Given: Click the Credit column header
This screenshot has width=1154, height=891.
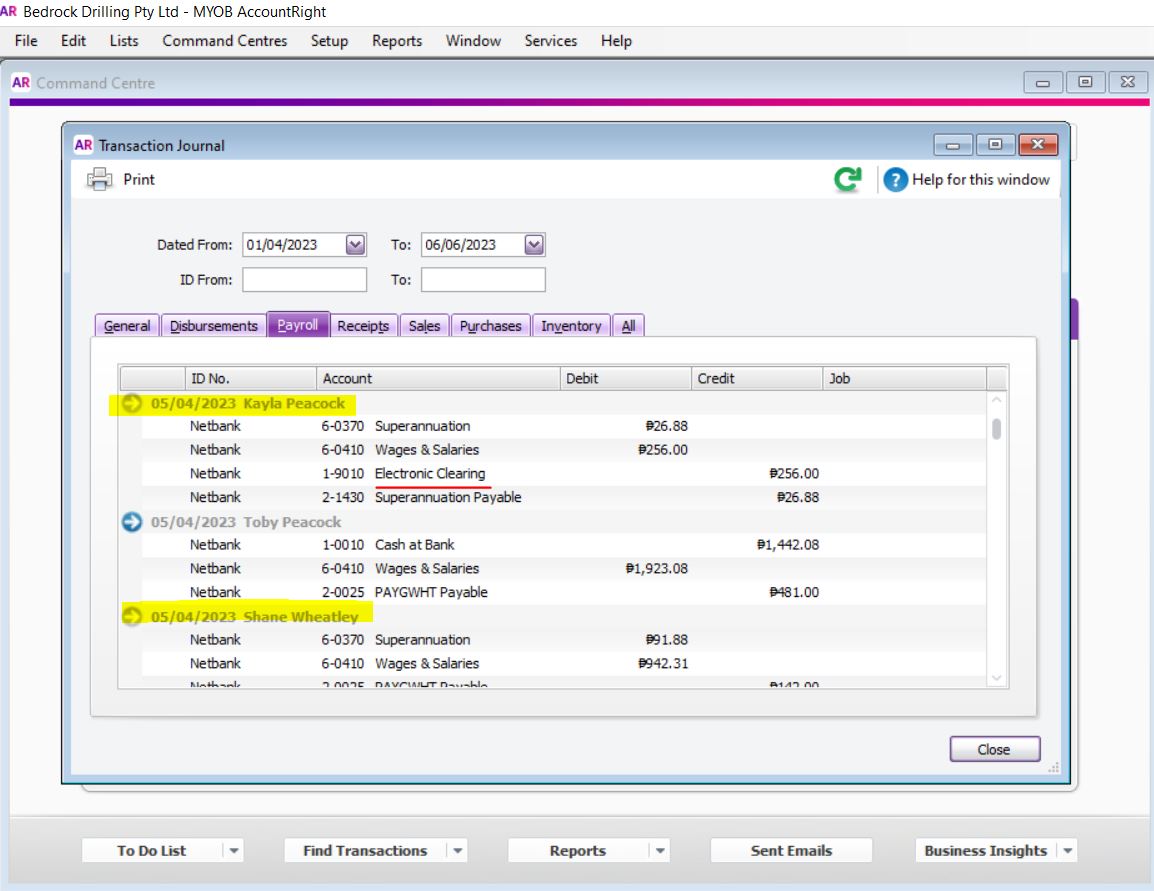Looking at the screenshot, I should [757, 378].
